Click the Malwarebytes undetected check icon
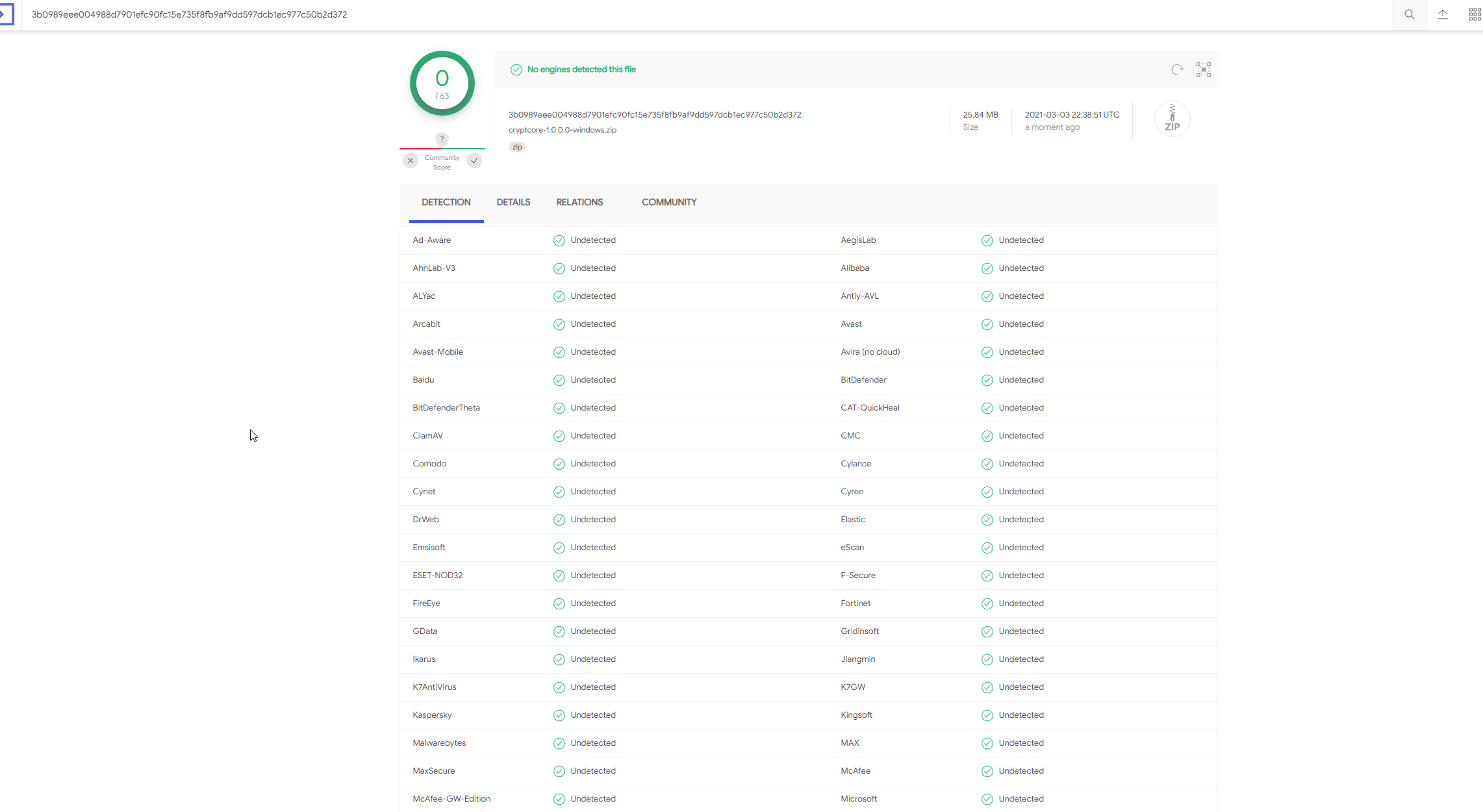The image size is (1483, 812). (559, 743)
